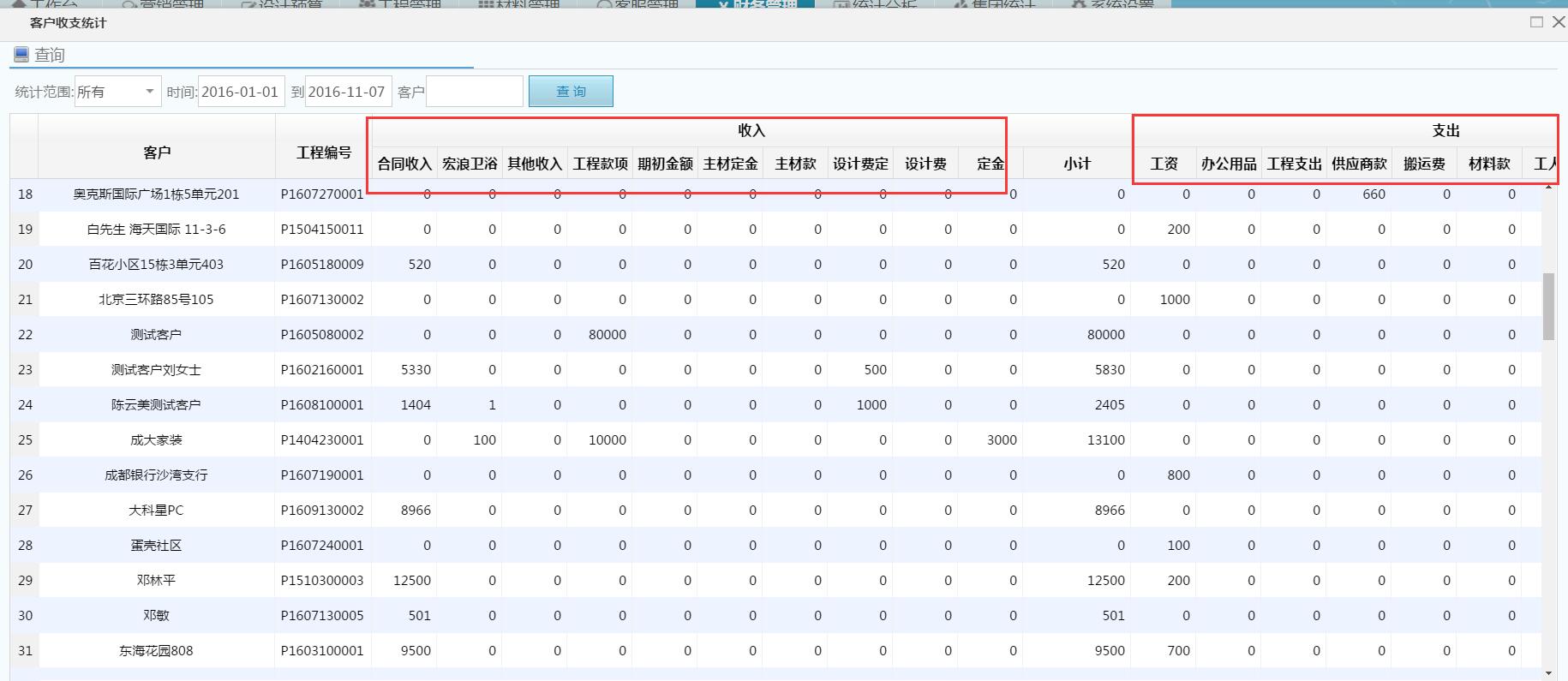Click the 工程编号 column header
1568x681 pixels.
tap(324, 152)
